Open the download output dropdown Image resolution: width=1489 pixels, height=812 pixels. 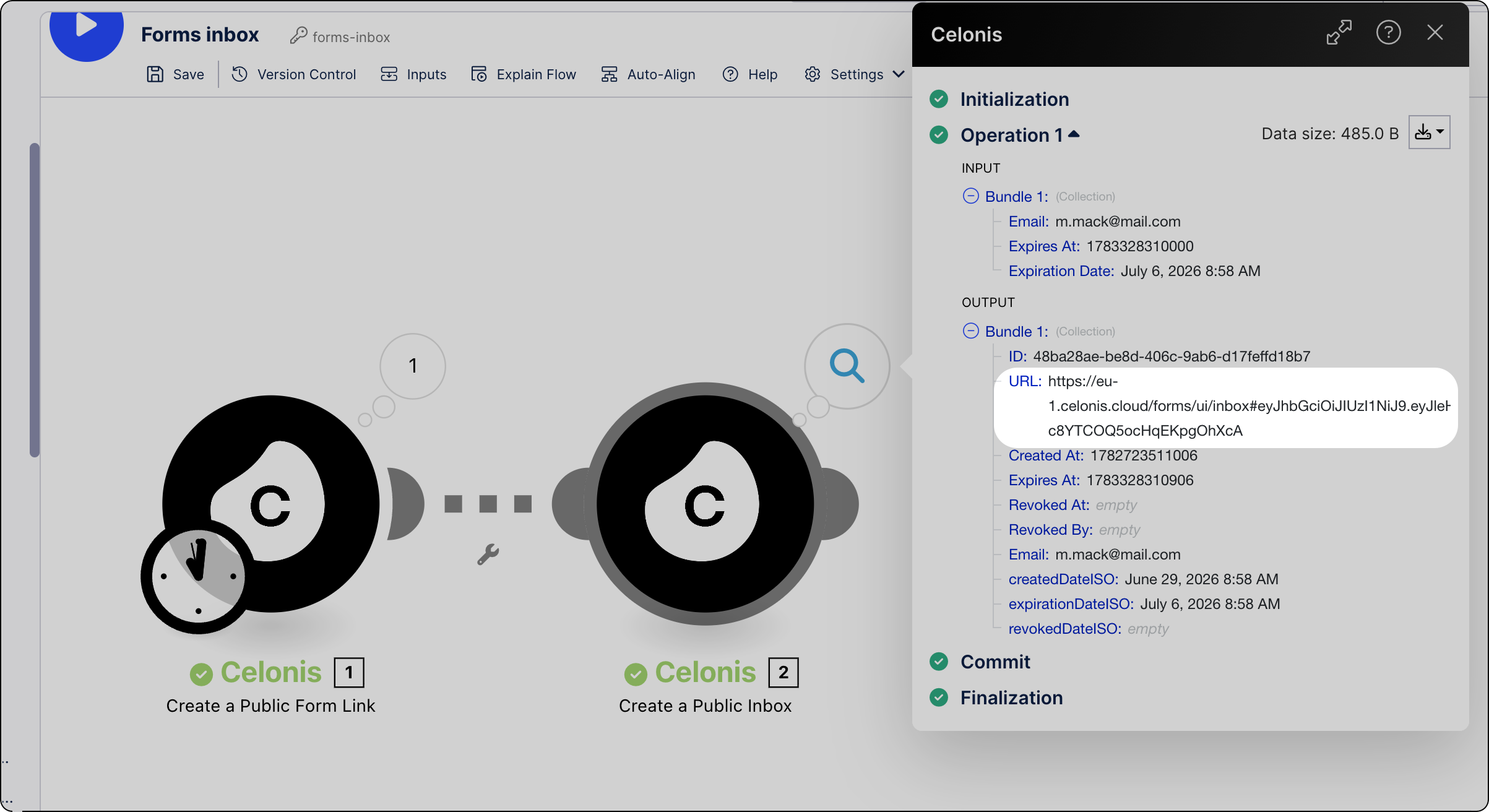(1429, 132)
